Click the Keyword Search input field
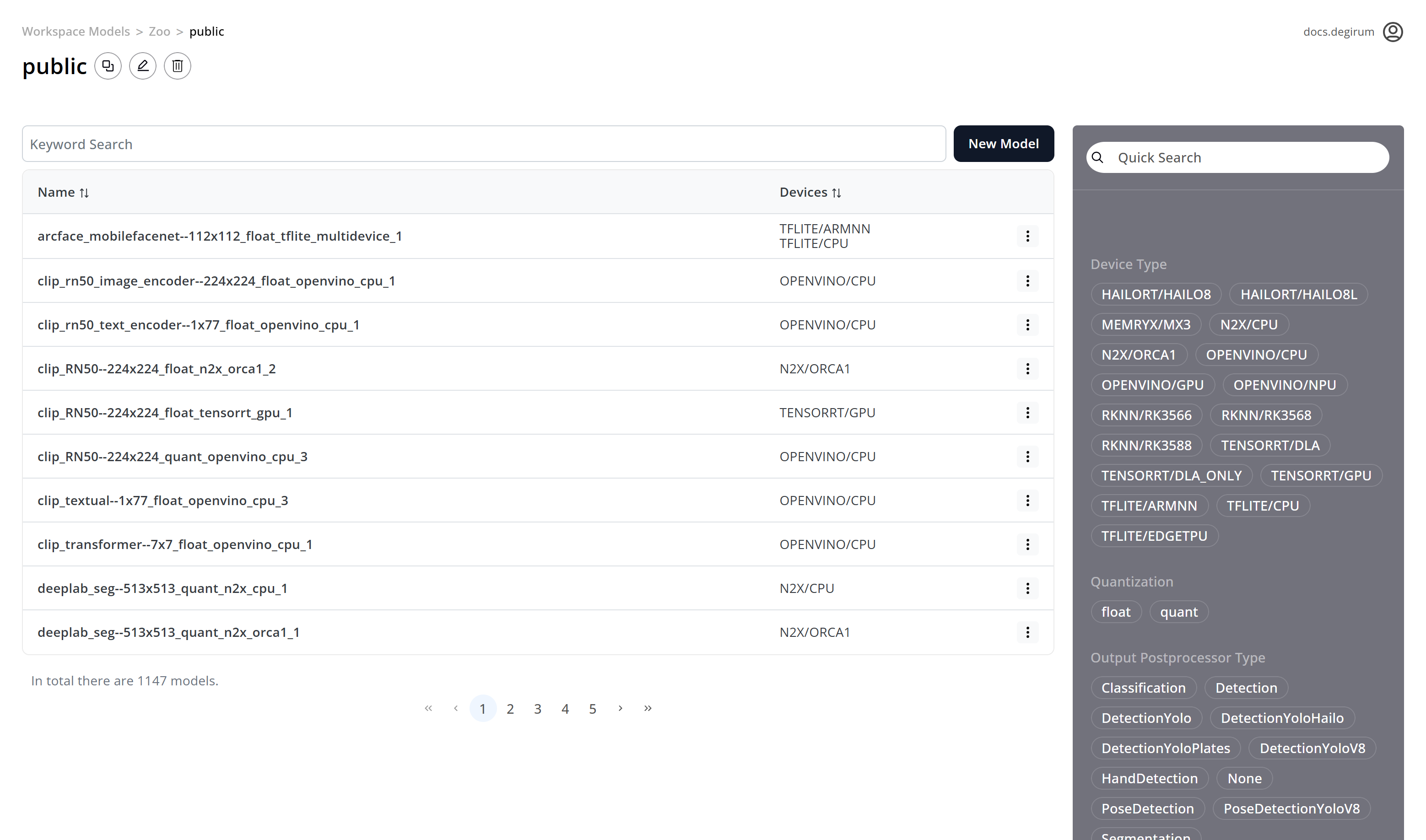The width and height of the screenshot is (1426, 840). click(483, 144)
